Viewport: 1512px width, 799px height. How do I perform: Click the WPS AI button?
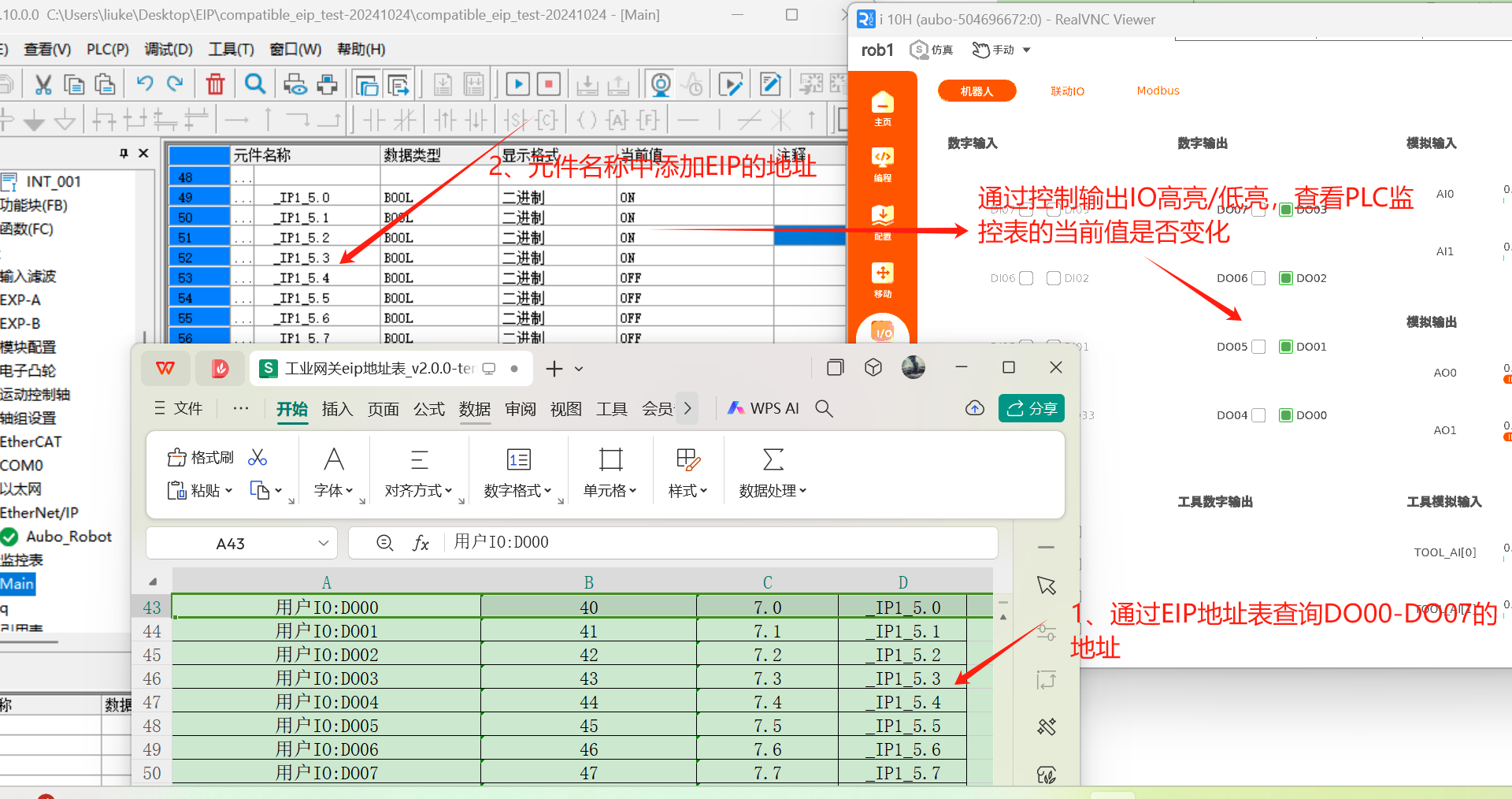click(x=763, y=408)
